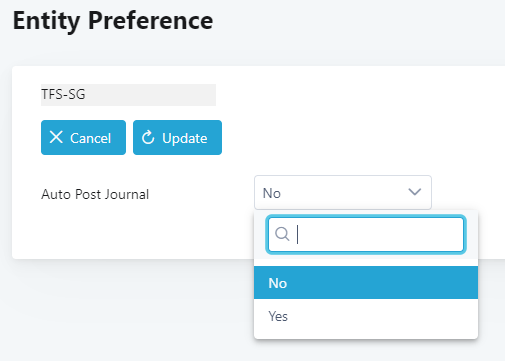Focus the dropdown search text box
The height and width of the screenshot is (361, 505).
tap(366, 234)
